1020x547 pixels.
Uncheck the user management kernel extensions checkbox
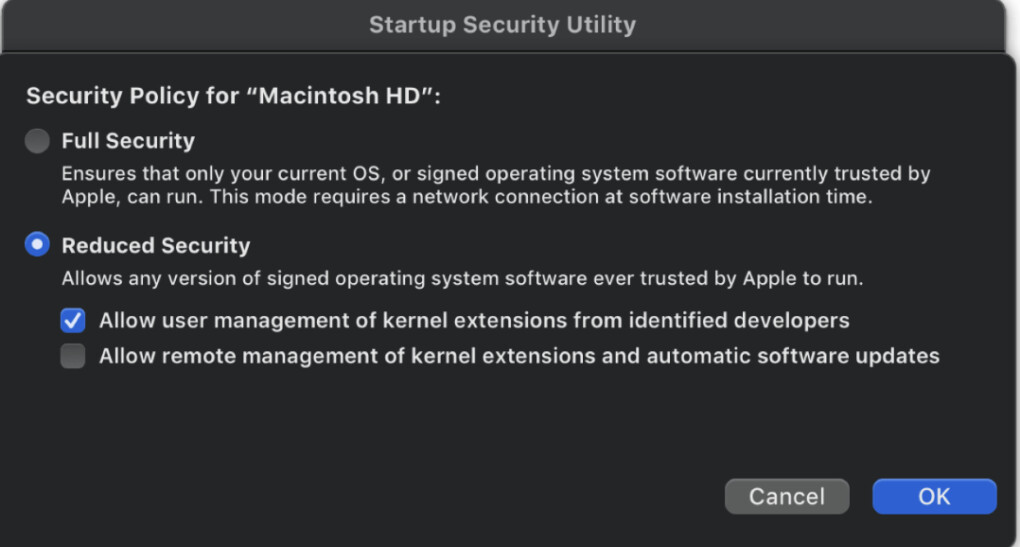coord(72,321)
